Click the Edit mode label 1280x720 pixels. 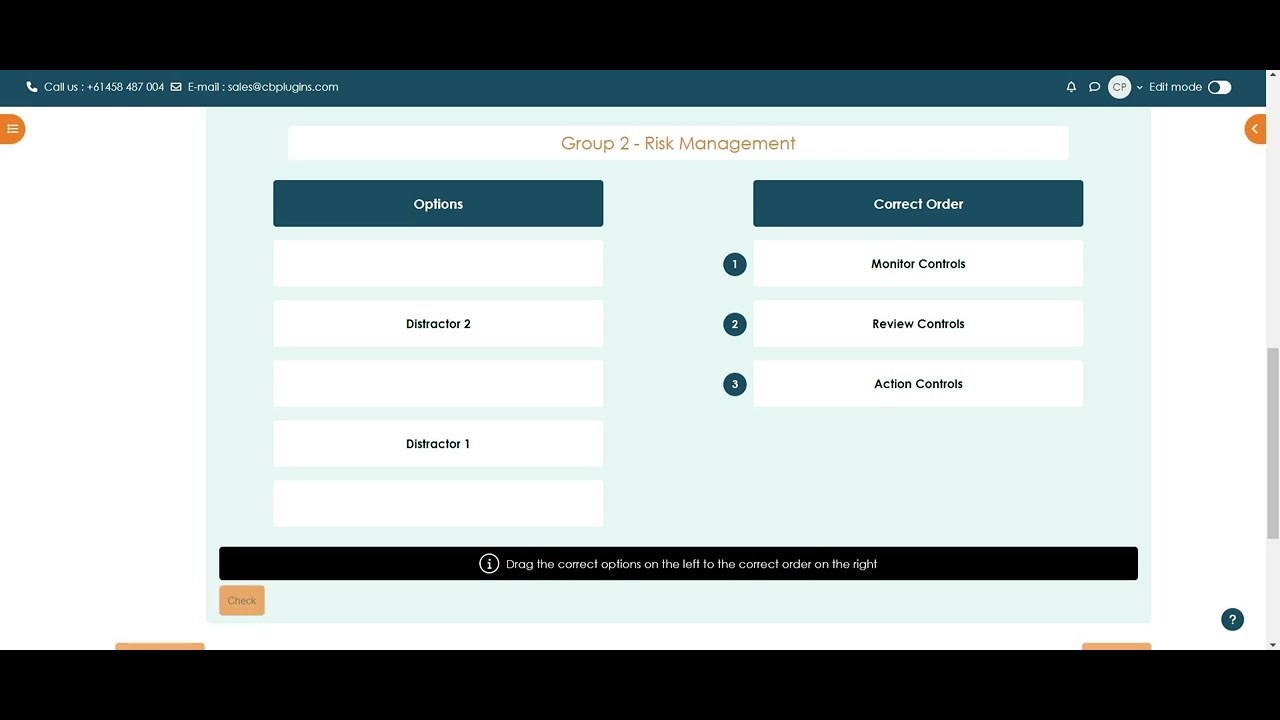(x=1175, y=87)
